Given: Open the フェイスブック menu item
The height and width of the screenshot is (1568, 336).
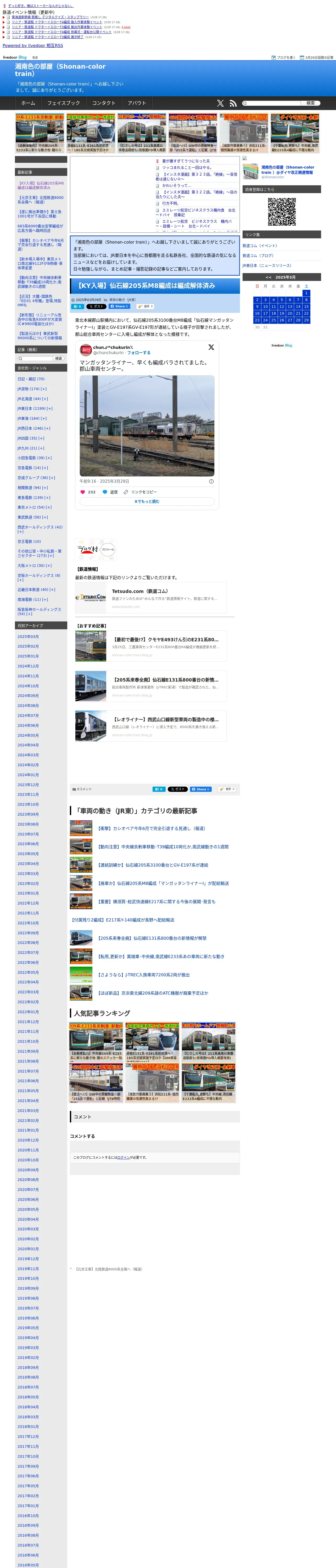Looking at the screenshot, I should [63, 103].
